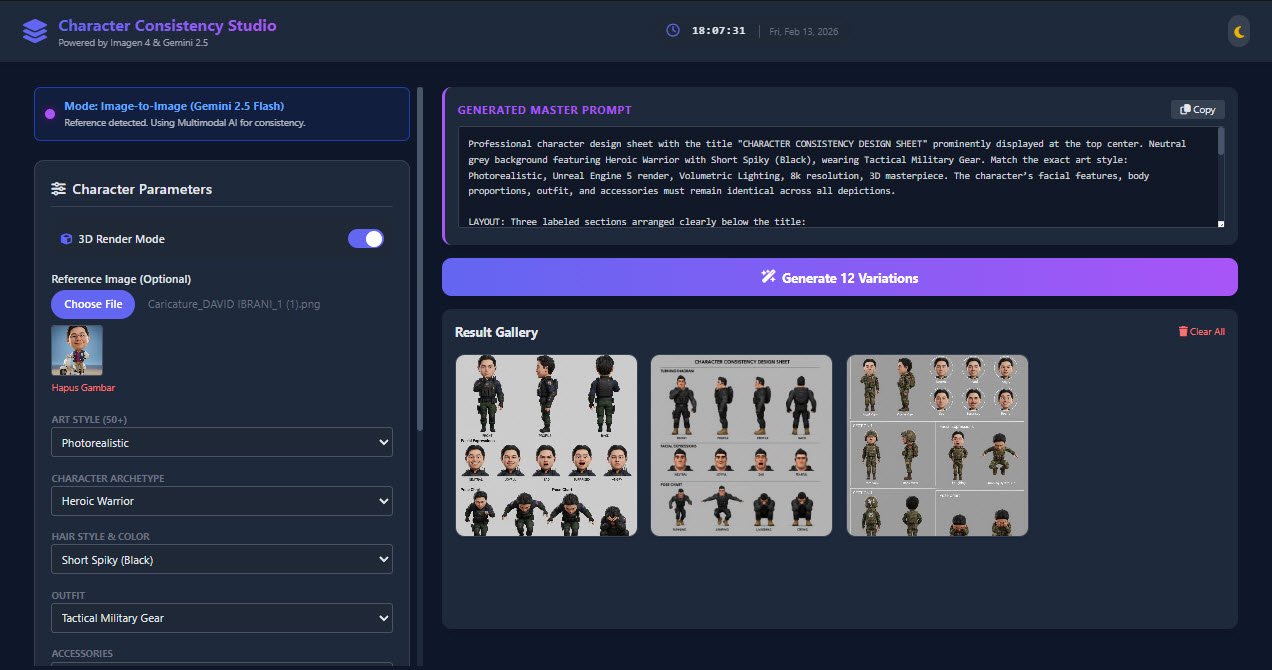Click ACCESSORIES label

click(x=82, y=653)
